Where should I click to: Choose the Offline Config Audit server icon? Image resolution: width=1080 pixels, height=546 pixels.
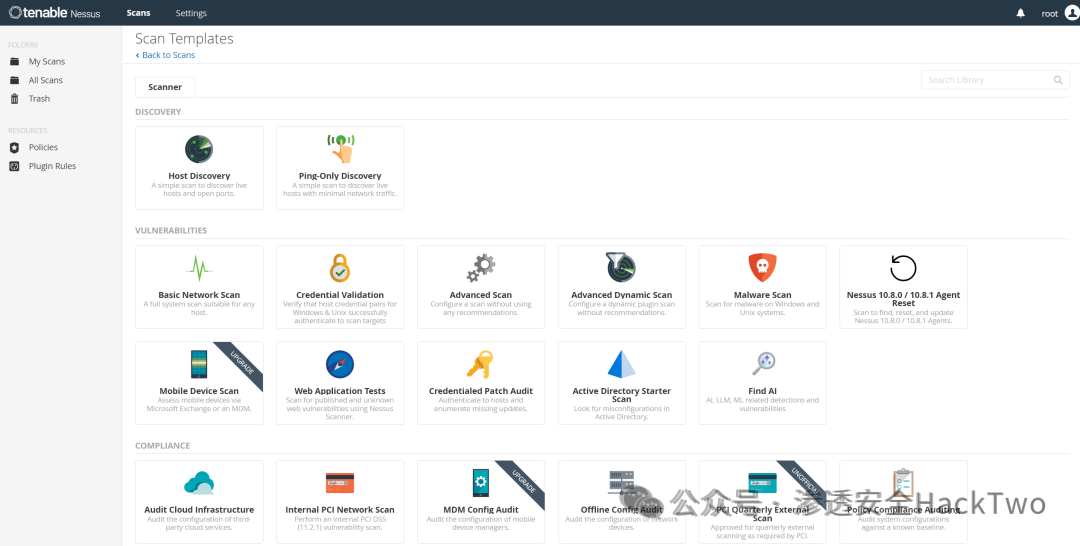point(621,481)
